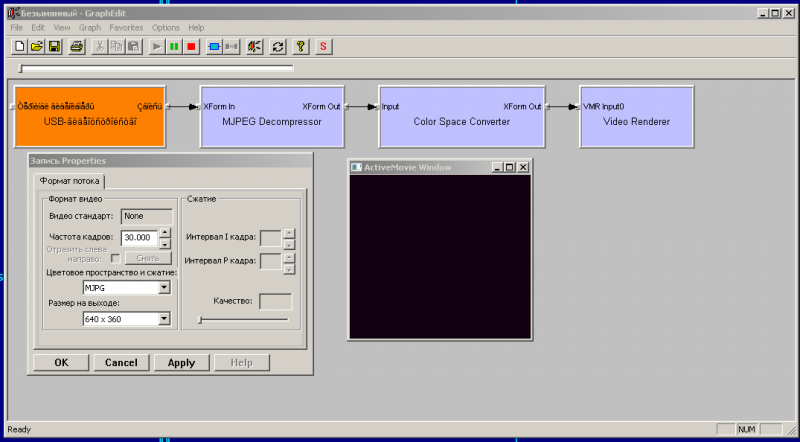Click the NUM status bar indicator
The image size is (800, 442).
pyautogui.click(x=747, y=429)
